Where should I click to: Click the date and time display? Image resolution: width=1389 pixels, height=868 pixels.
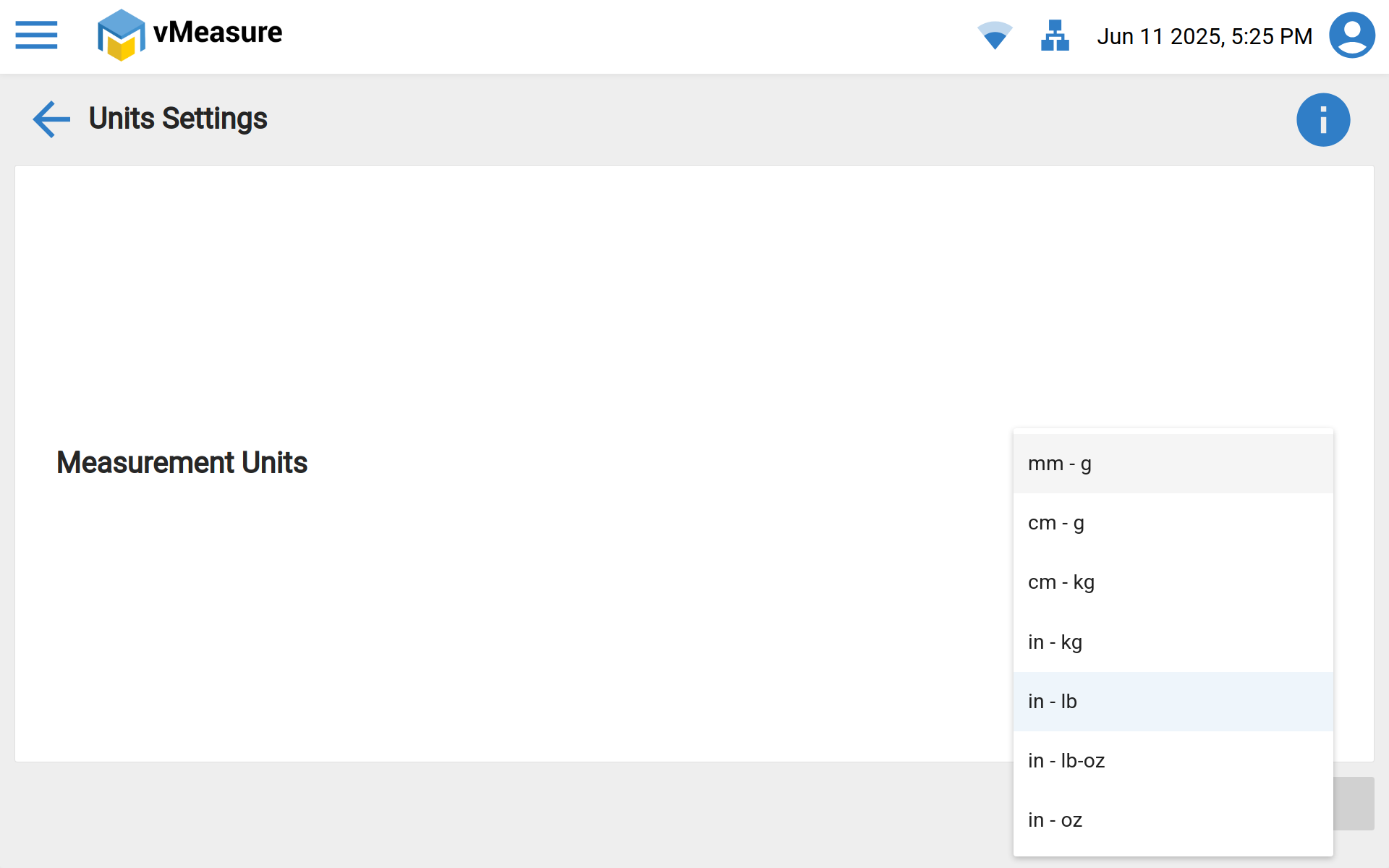1204,36
